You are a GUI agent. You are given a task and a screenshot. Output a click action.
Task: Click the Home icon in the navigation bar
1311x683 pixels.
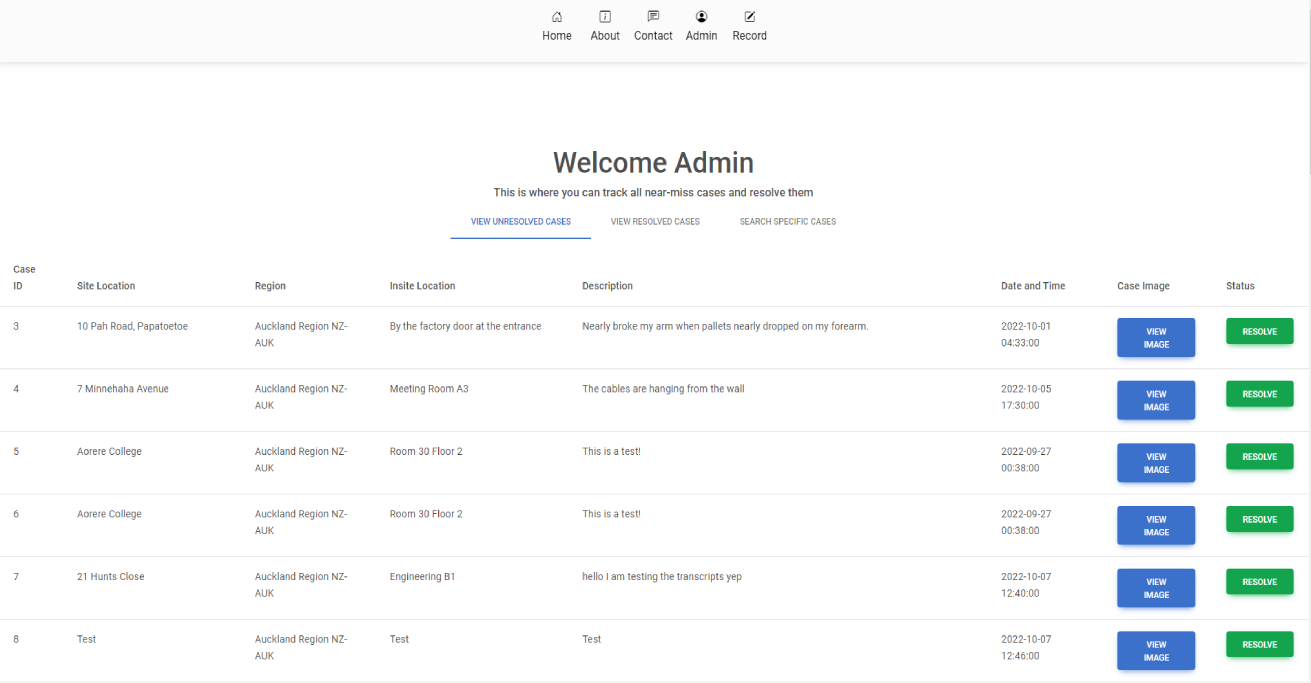coord(557,24)
